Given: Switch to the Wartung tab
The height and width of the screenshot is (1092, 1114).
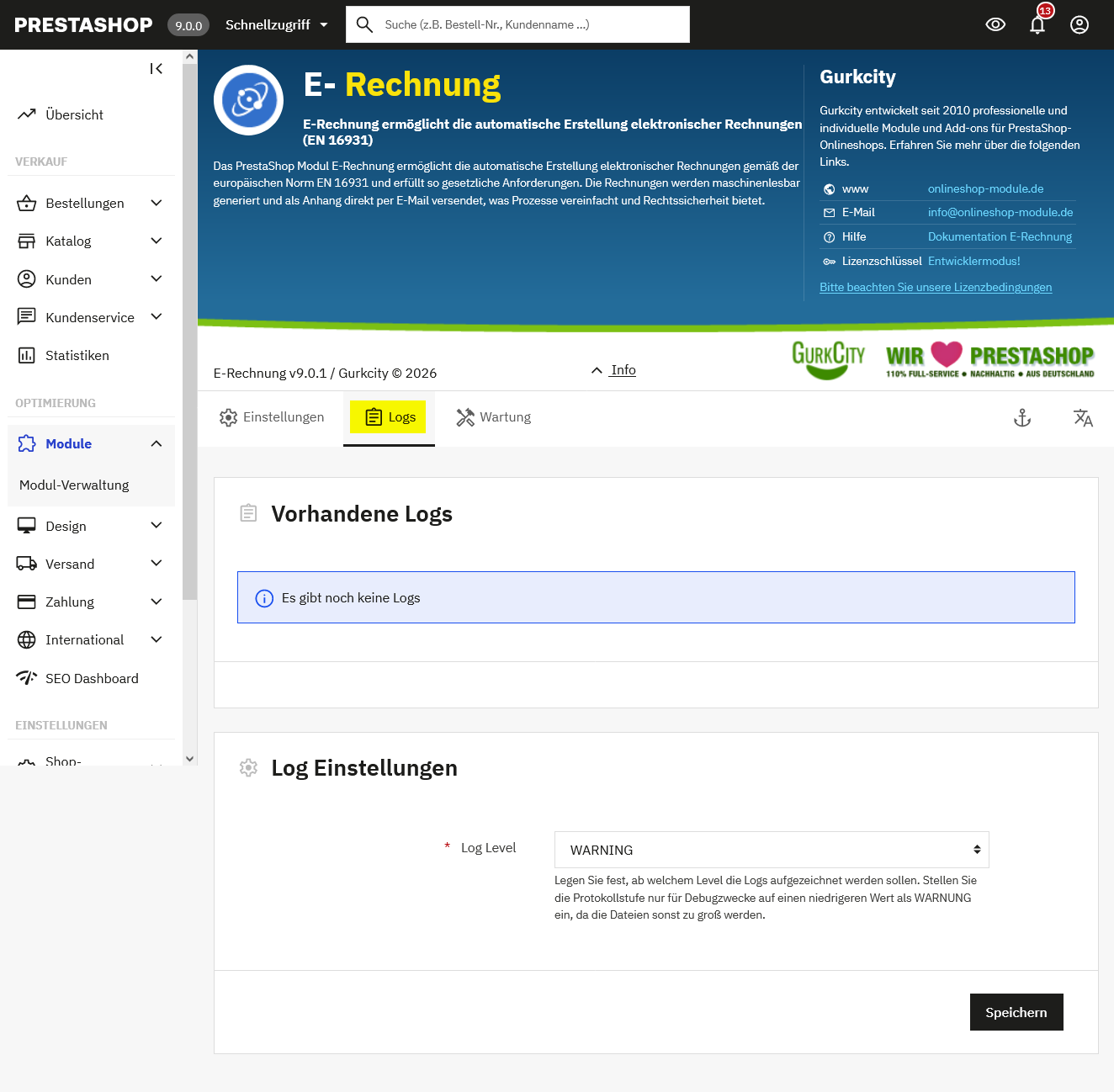Looking at the screenshot, I should click(x=494, y=417).
